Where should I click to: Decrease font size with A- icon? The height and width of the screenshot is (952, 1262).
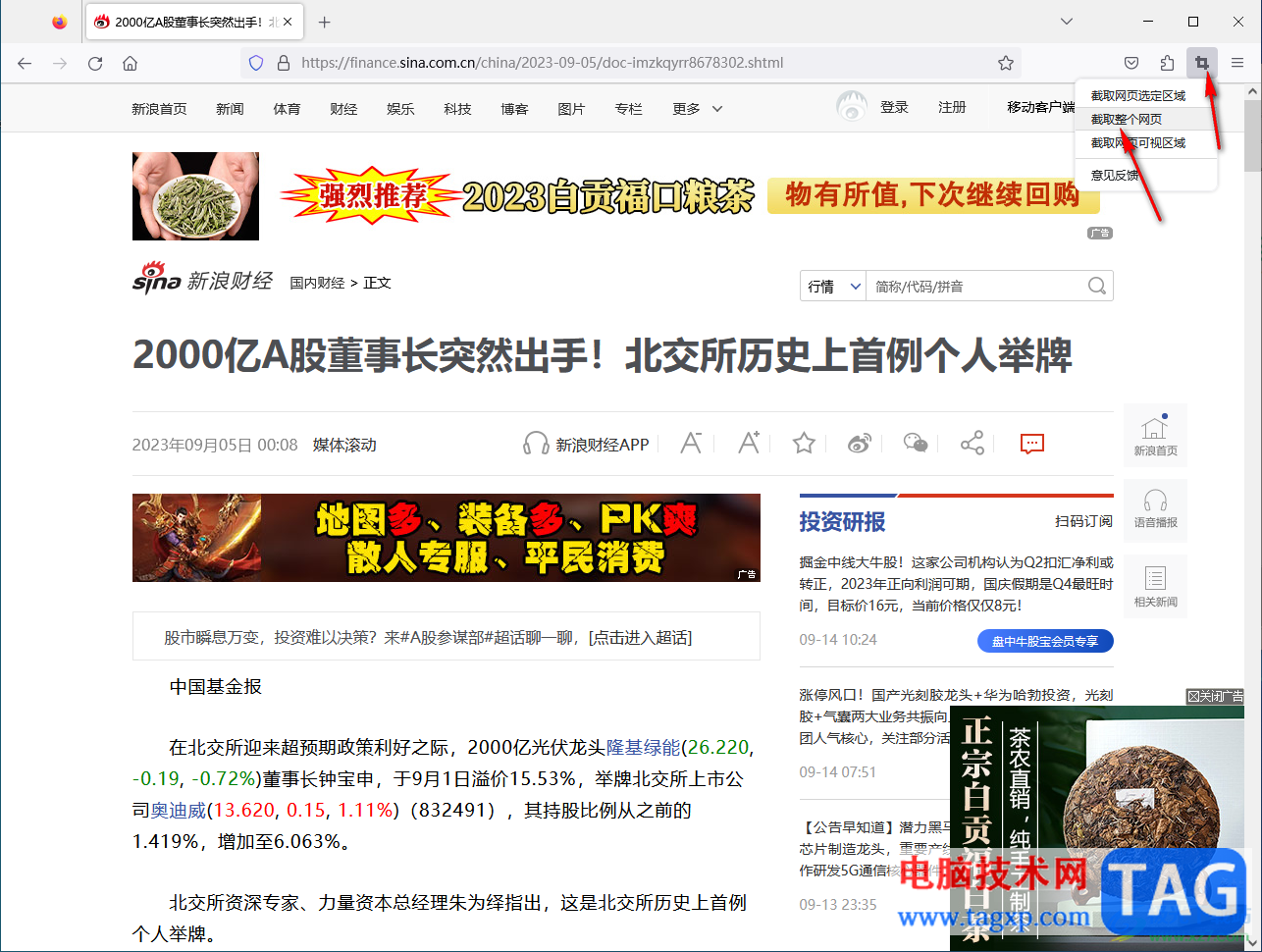pos(691,444)
